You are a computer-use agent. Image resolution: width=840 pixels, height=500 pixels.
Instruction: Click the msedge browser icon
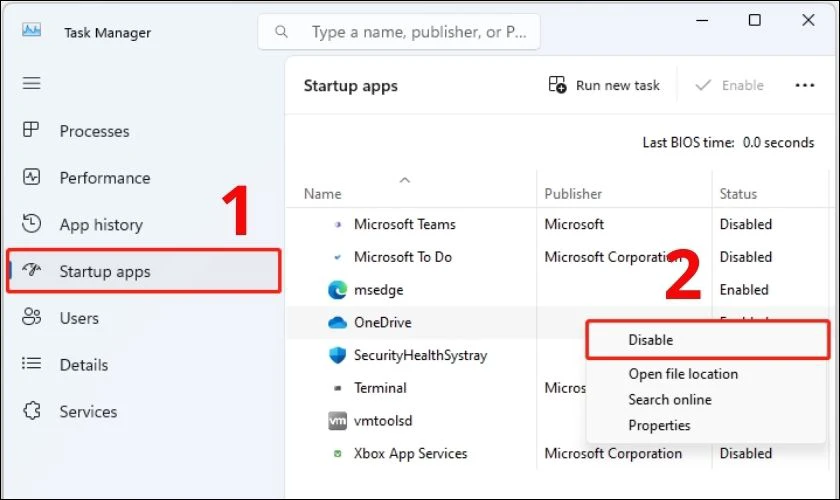click(x=338, y=290)
